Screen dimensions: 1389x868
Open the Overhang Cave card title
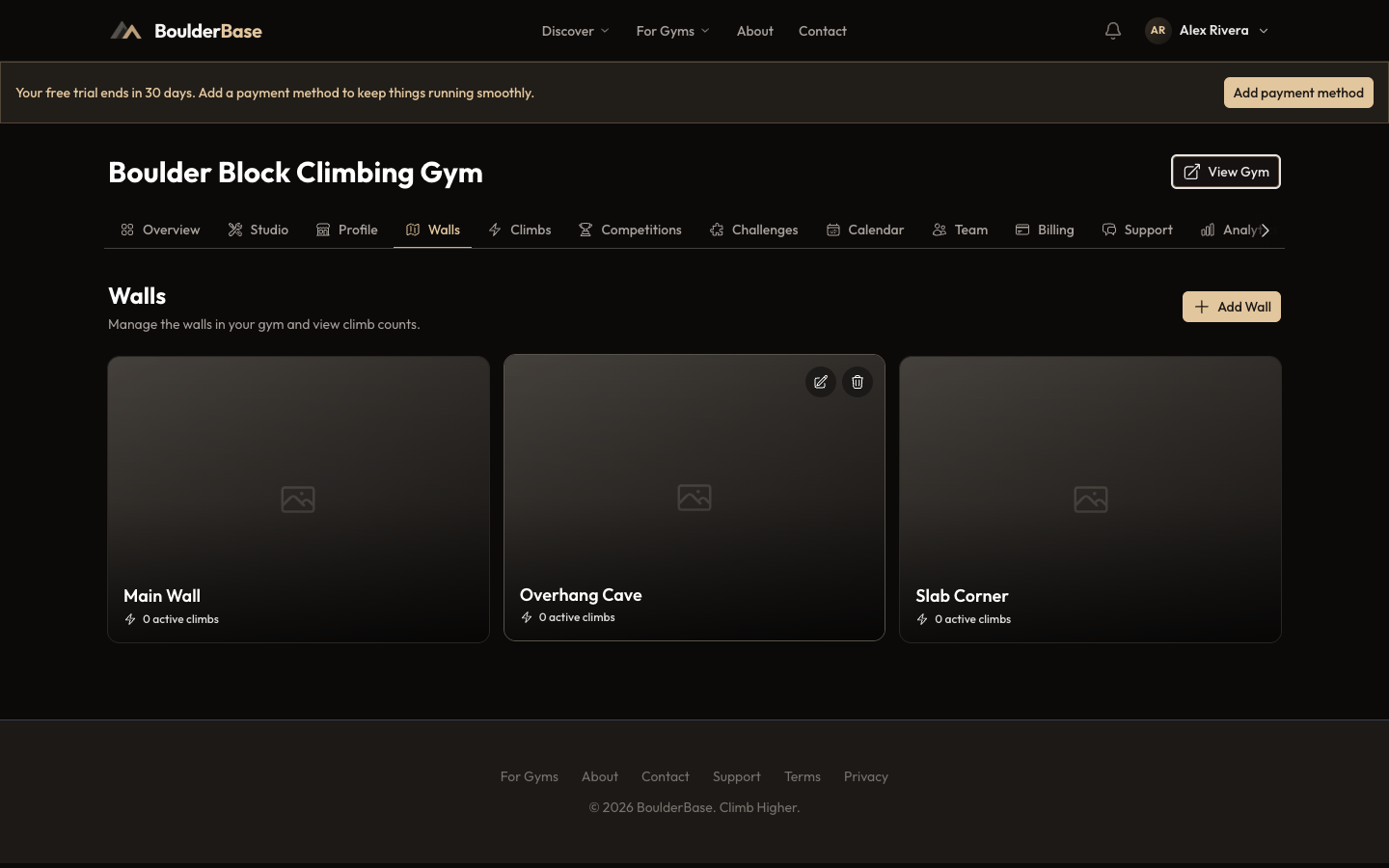point(581,595)
